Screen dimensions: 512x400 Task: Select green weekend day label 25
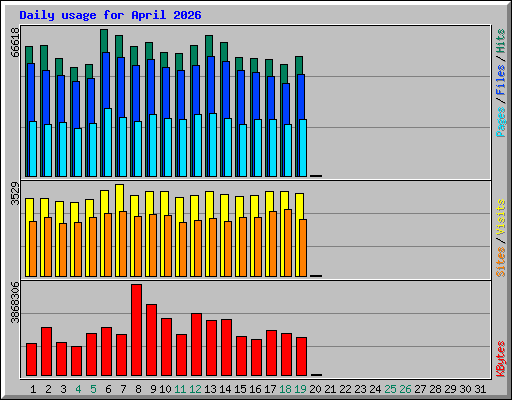click(390, 389)
